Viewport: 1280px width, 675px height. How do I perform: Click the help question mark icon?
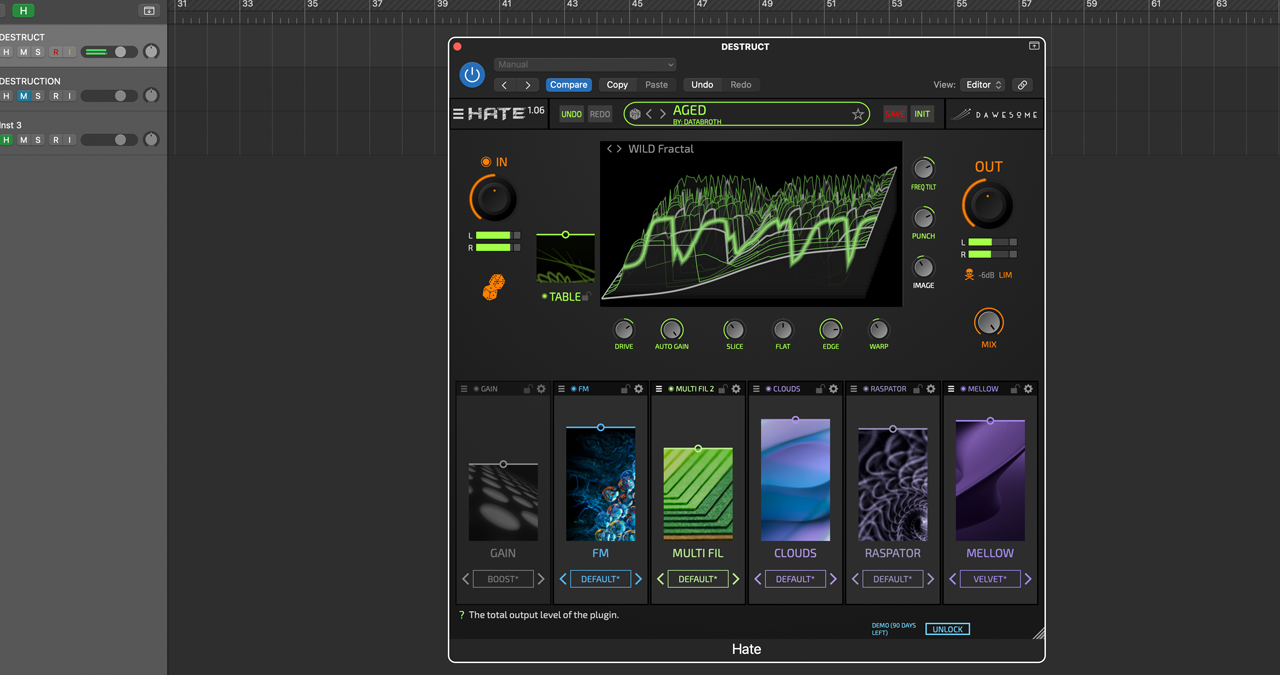tap(461, 615)
